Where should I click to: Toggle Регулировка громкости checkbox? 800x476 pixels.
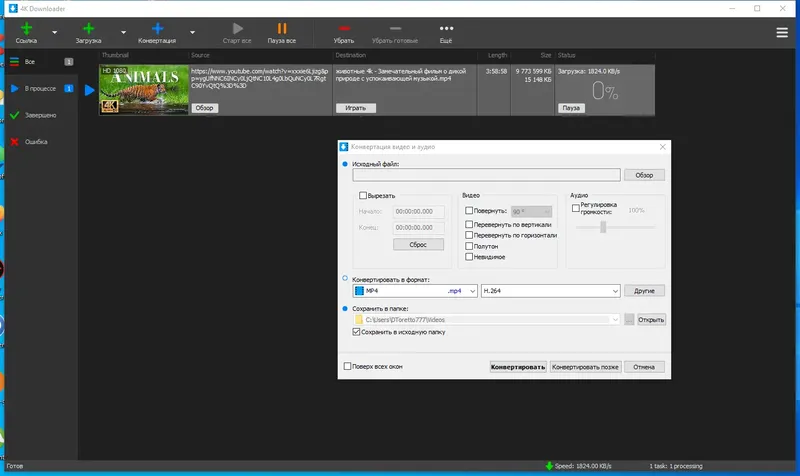click(x=576, y=208)
